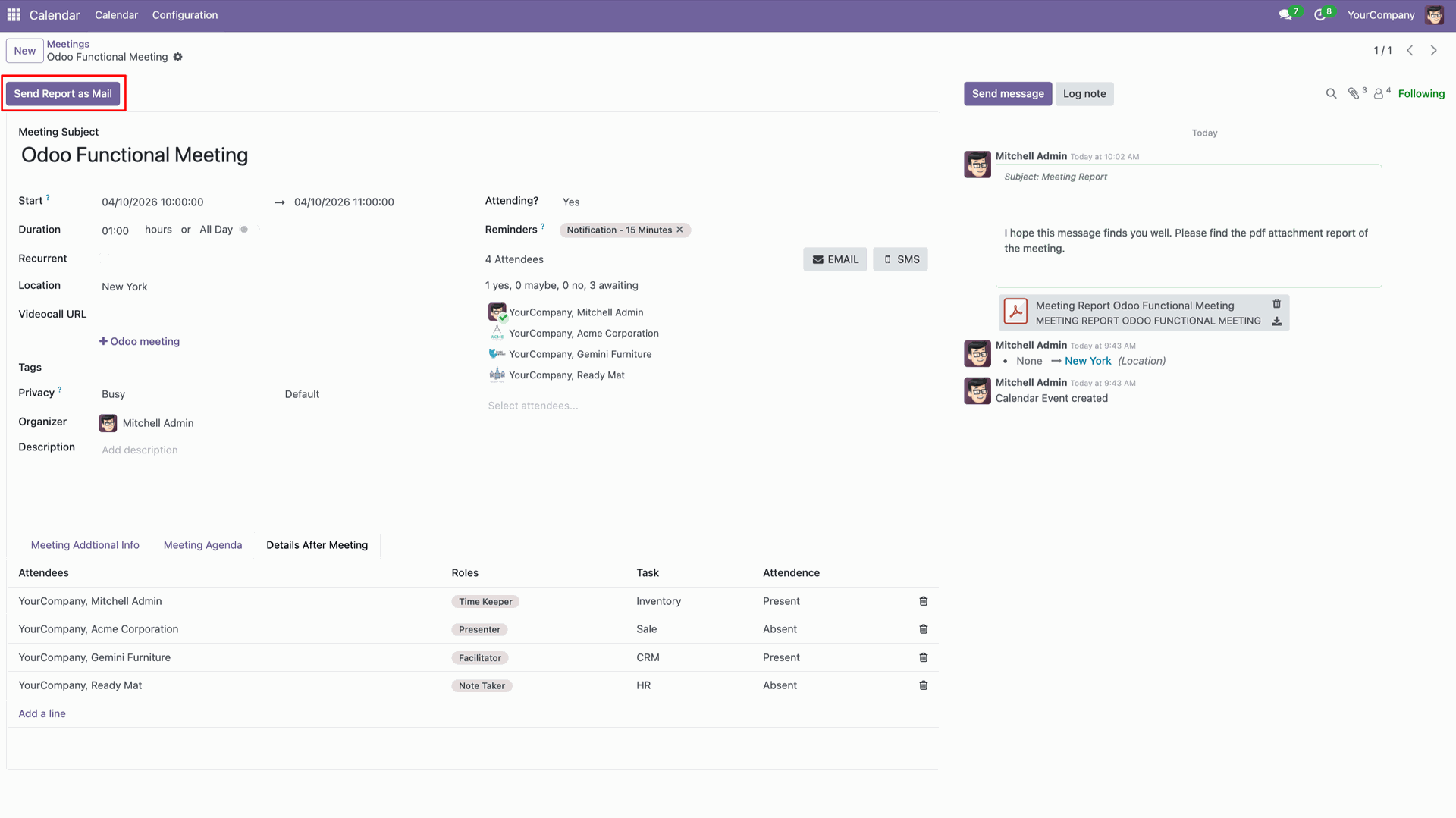Viewport: 1456px width, 818px height.
Task: Delete the Mitchell Admin attendee row
Action: 923,601
